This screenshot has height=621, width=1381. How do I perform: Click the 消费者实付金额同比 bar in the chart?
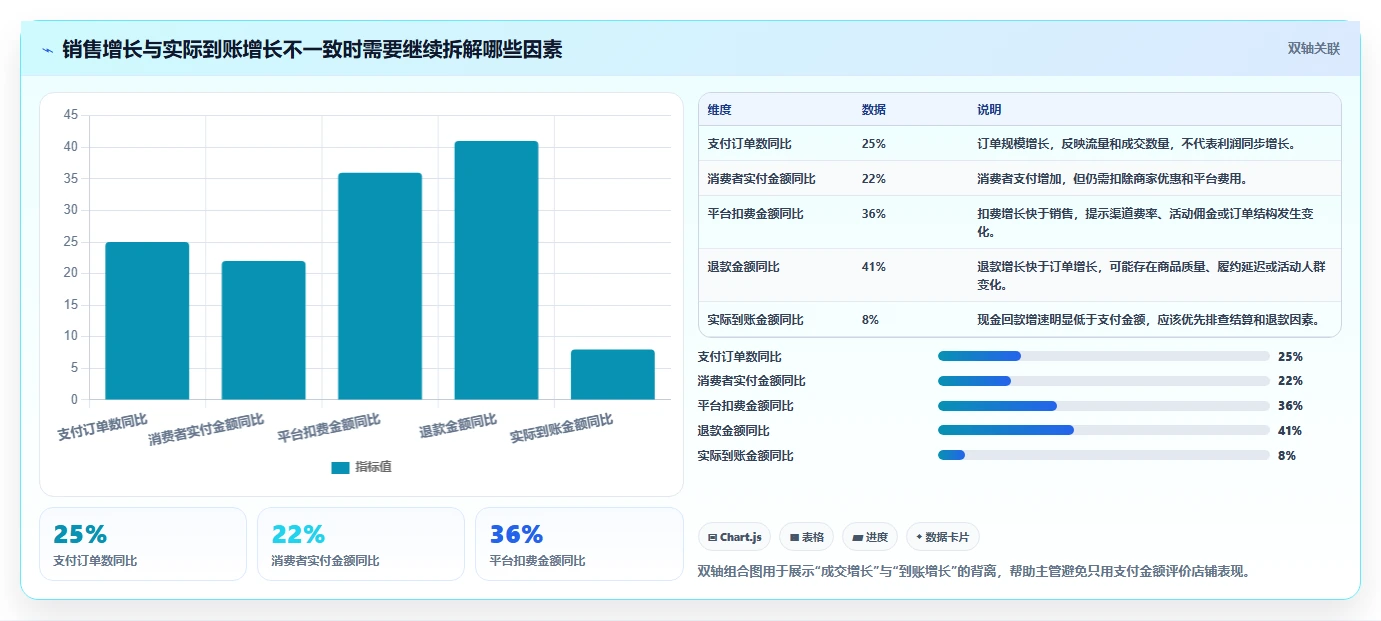point(263,330)
